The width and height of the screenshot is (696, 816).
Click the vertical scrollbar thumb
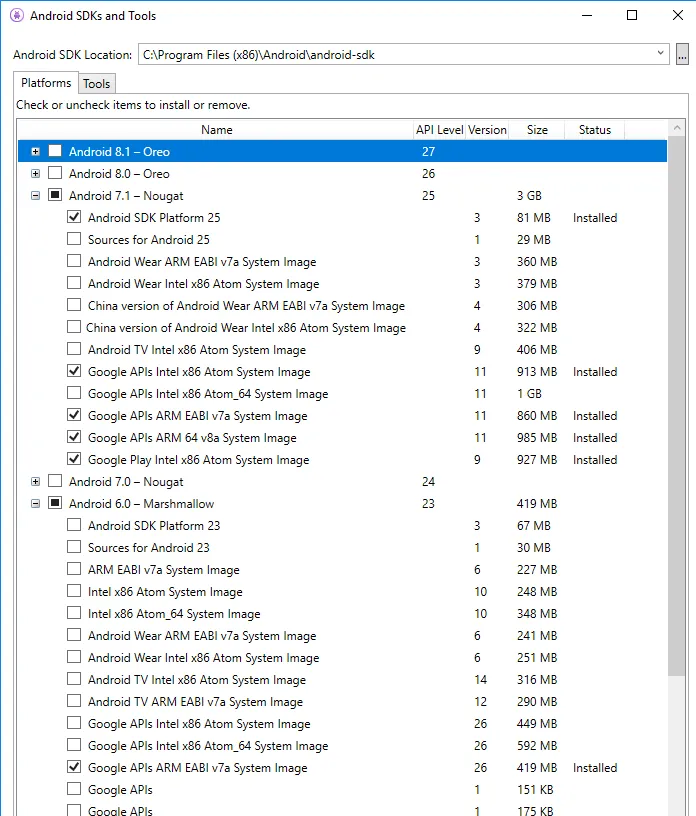pos(677,406)
